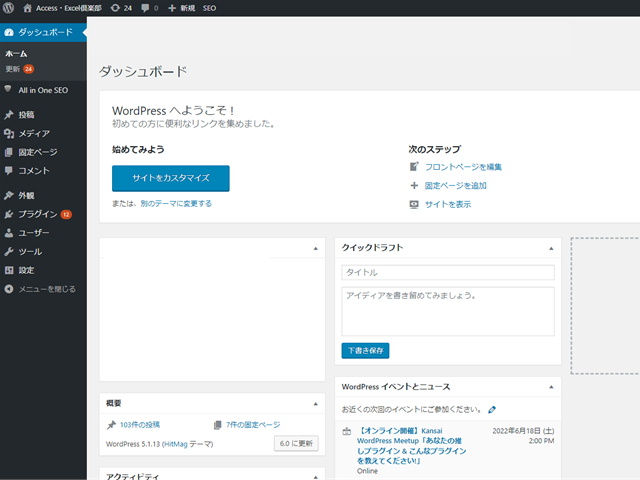
Task: Click the WordPress logo in admin bar
Action: coord(9,8)
